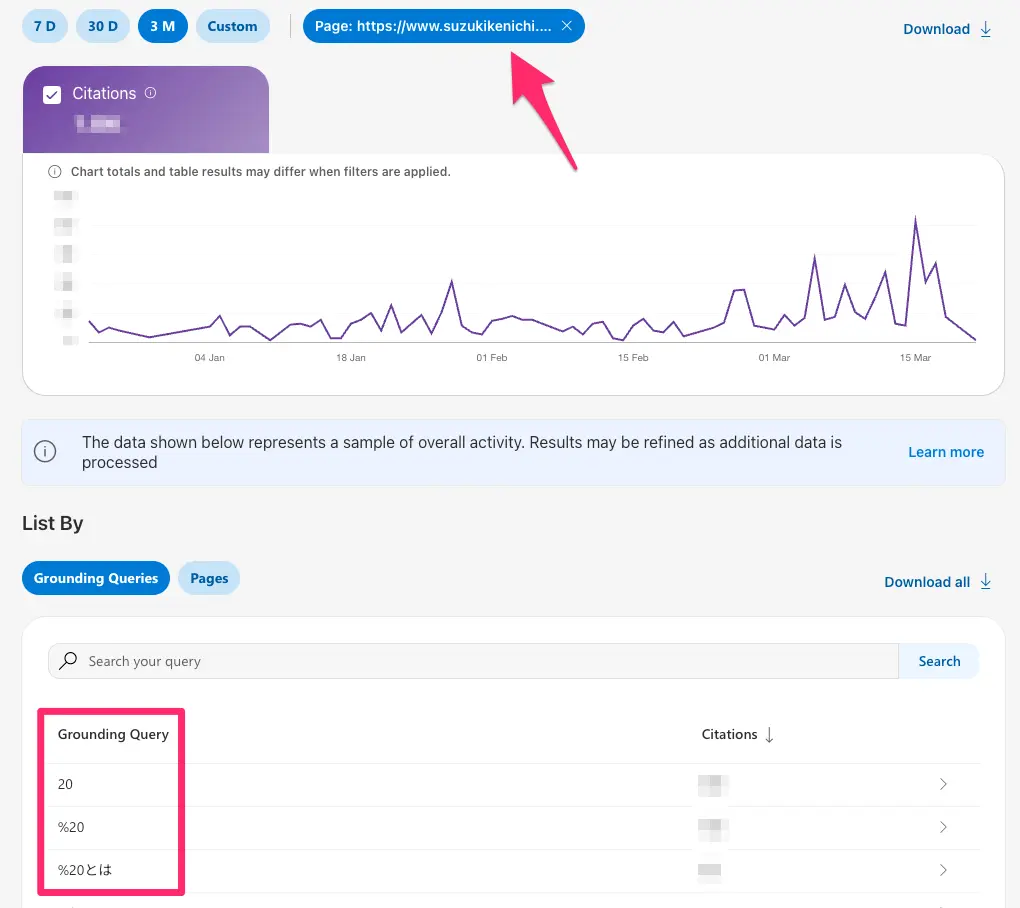This screenshot has width=1020, height=908.
Task: Switch to the Grounding Queries tab
Action: [96, 578]
